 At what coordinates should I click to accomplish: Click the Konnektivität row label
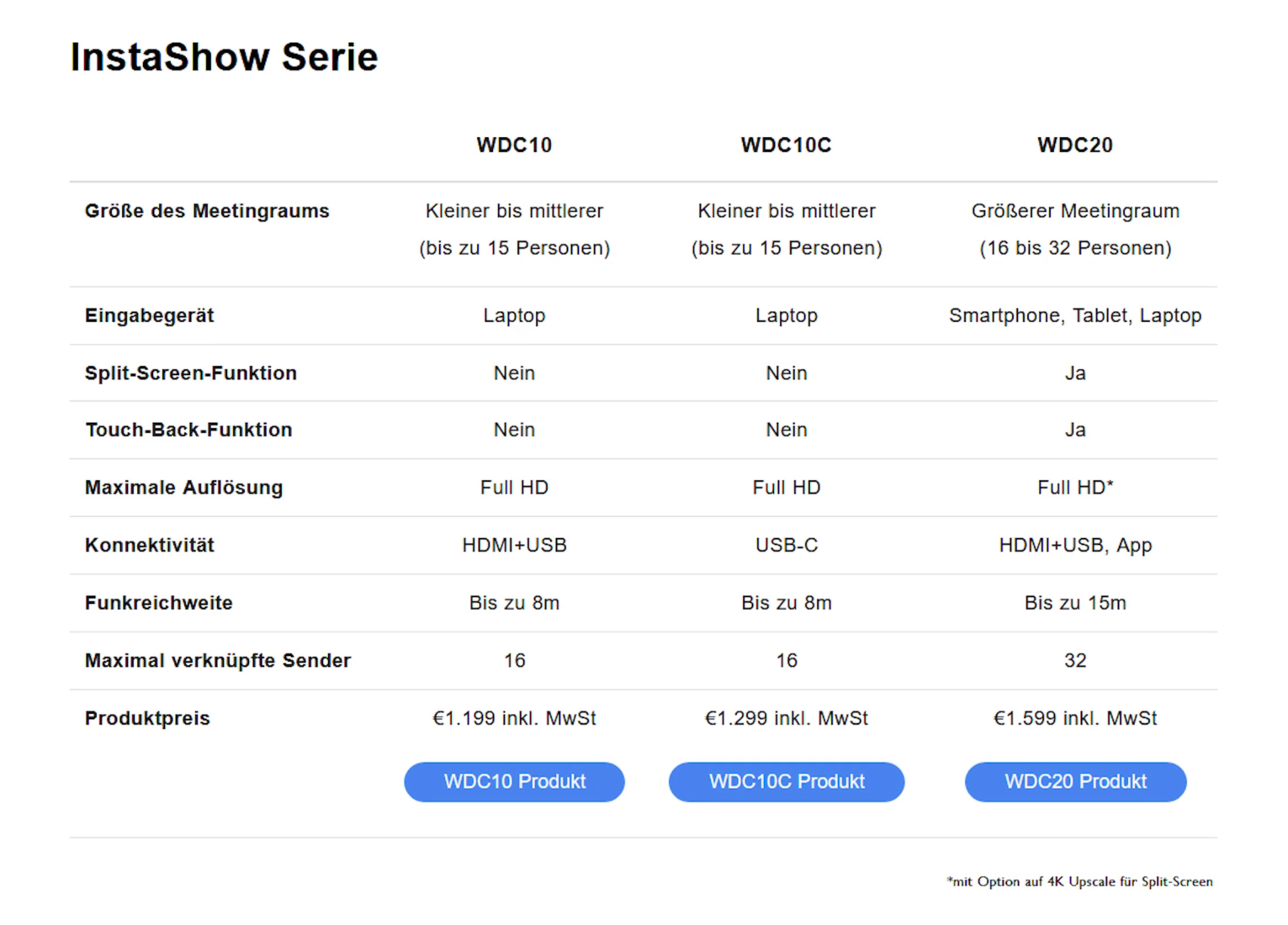pos(150,545)
